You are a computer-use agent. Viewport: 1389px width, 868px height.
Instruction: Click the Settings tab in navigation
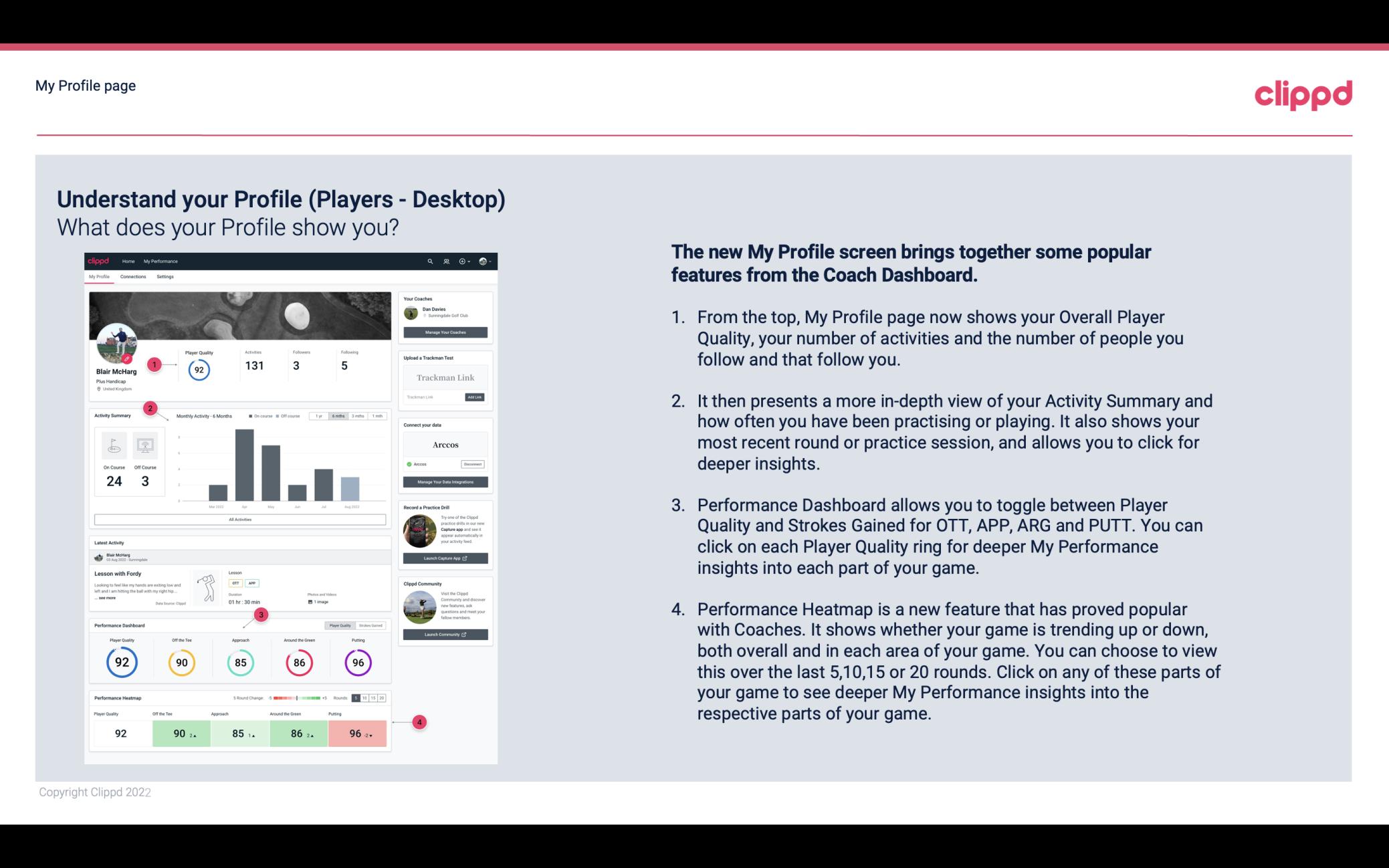click(165, 278)
